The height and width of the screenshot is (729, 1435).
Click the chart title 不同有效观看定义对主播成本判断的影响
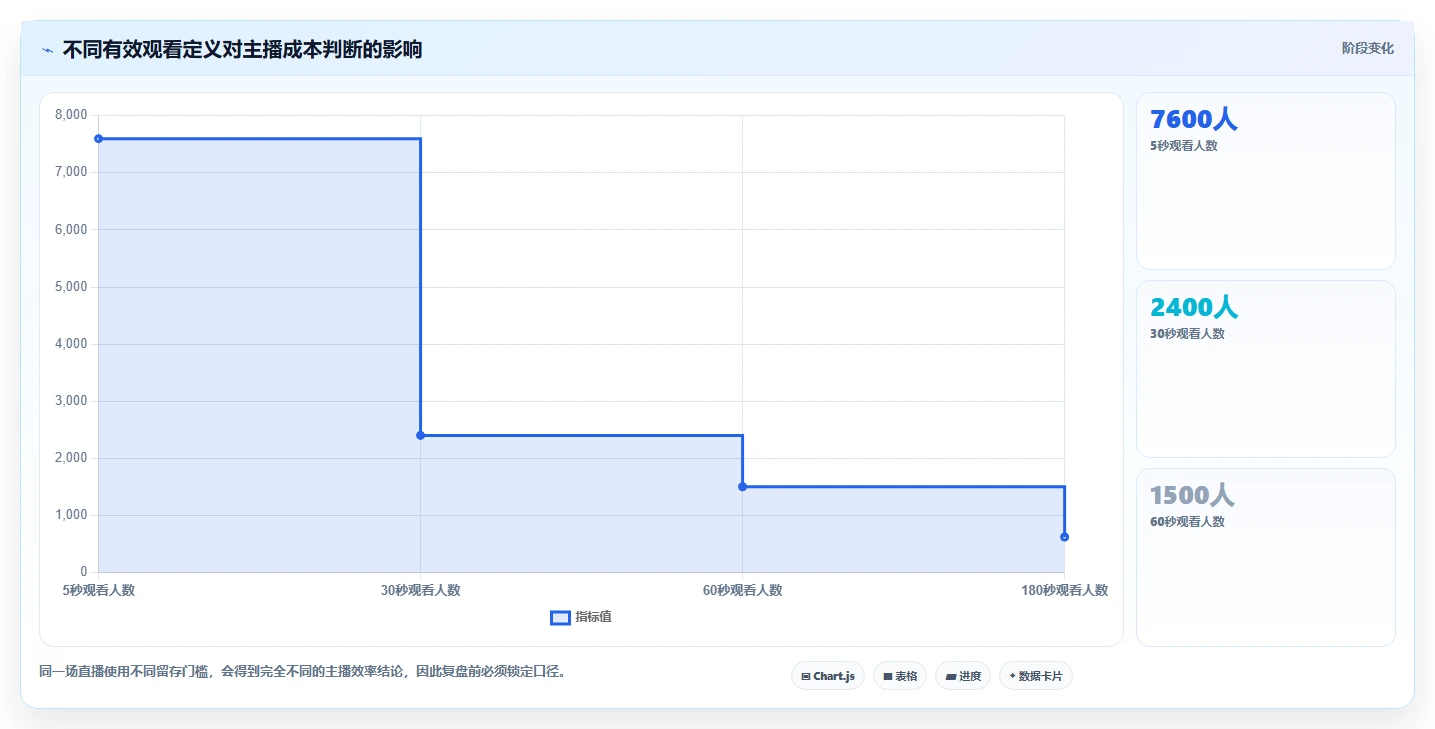coord(242,49)
